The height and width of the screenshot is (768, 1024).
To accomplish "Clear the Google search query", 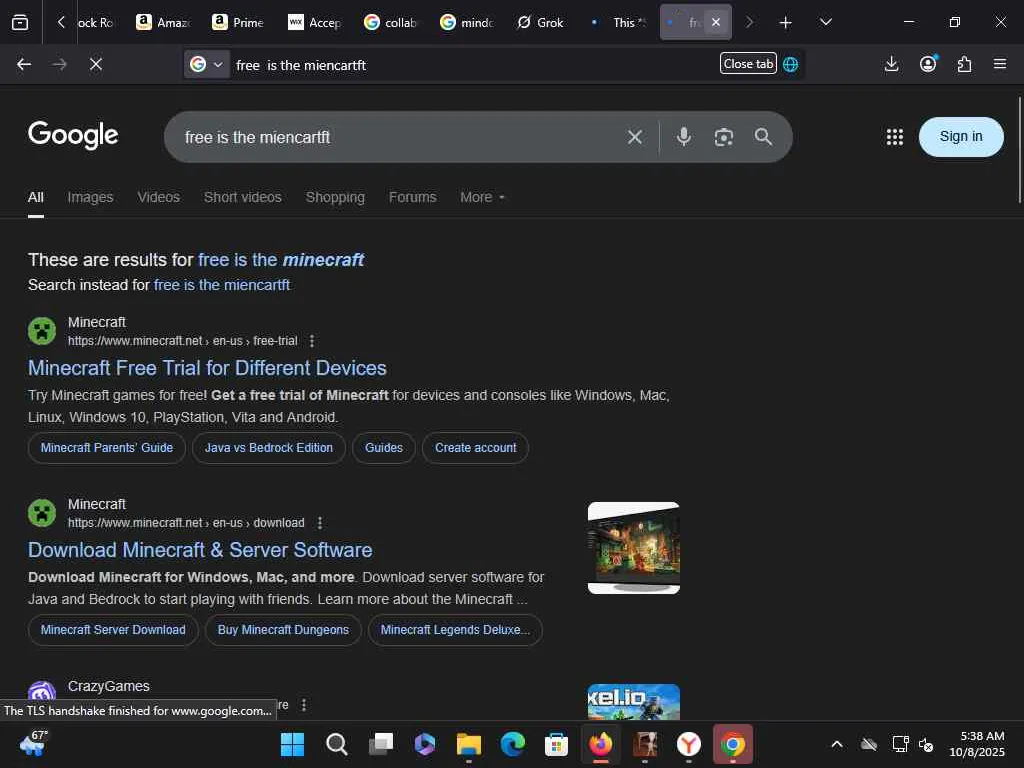I will tap(635, 137).
